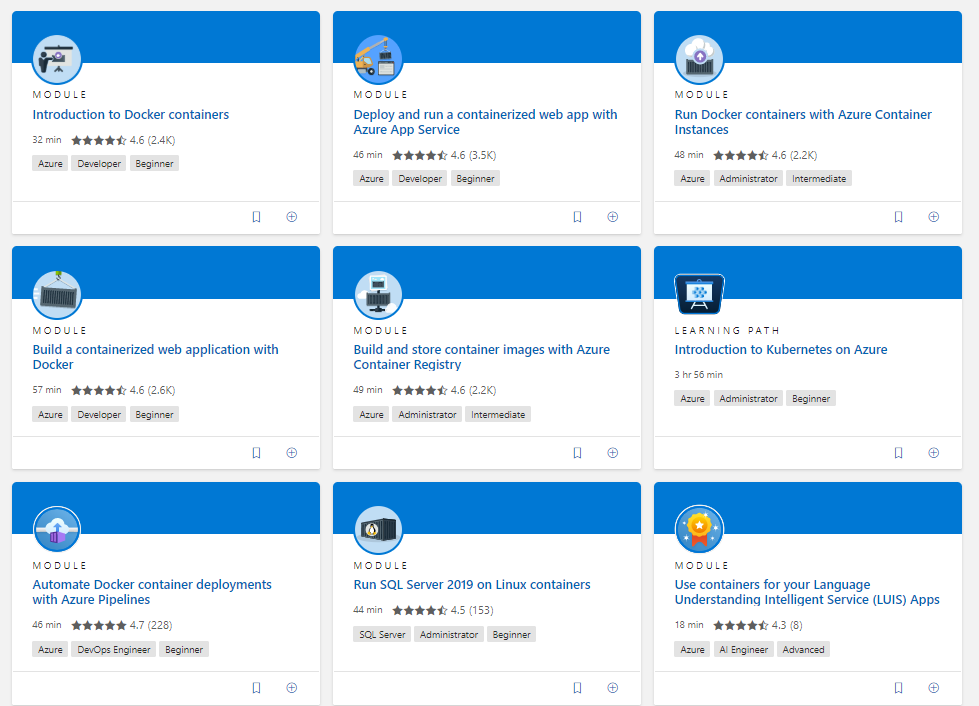
Task: Click the 3 hr 56 min duration text
Action: point(699,375)
